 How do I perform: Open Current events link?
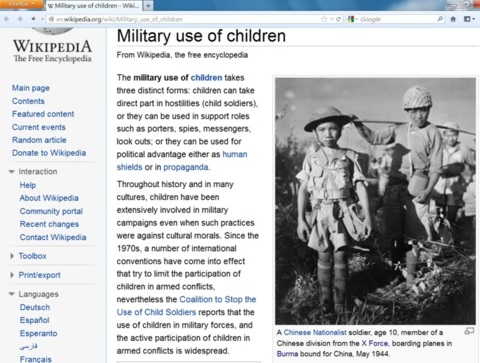[x=39, y=127]
